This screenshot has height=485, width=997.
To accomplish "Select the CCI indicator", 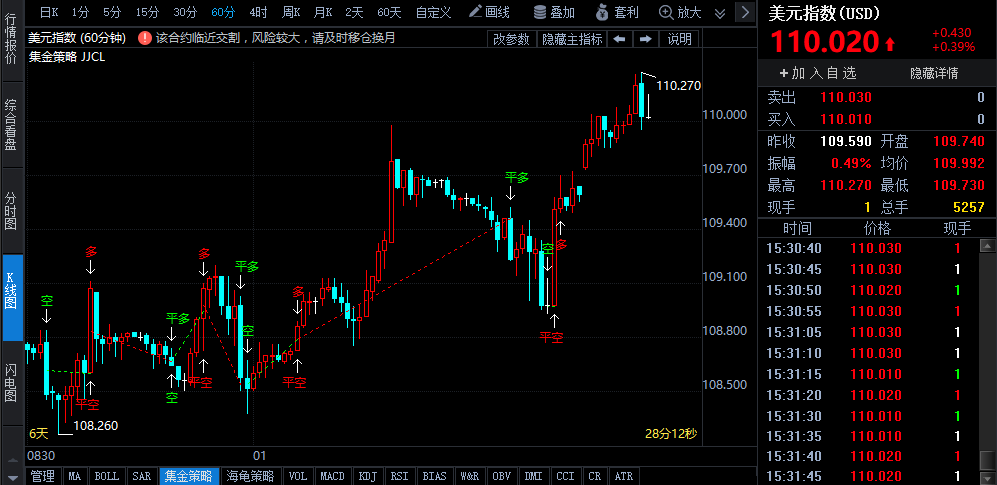I will pos(565,476).
